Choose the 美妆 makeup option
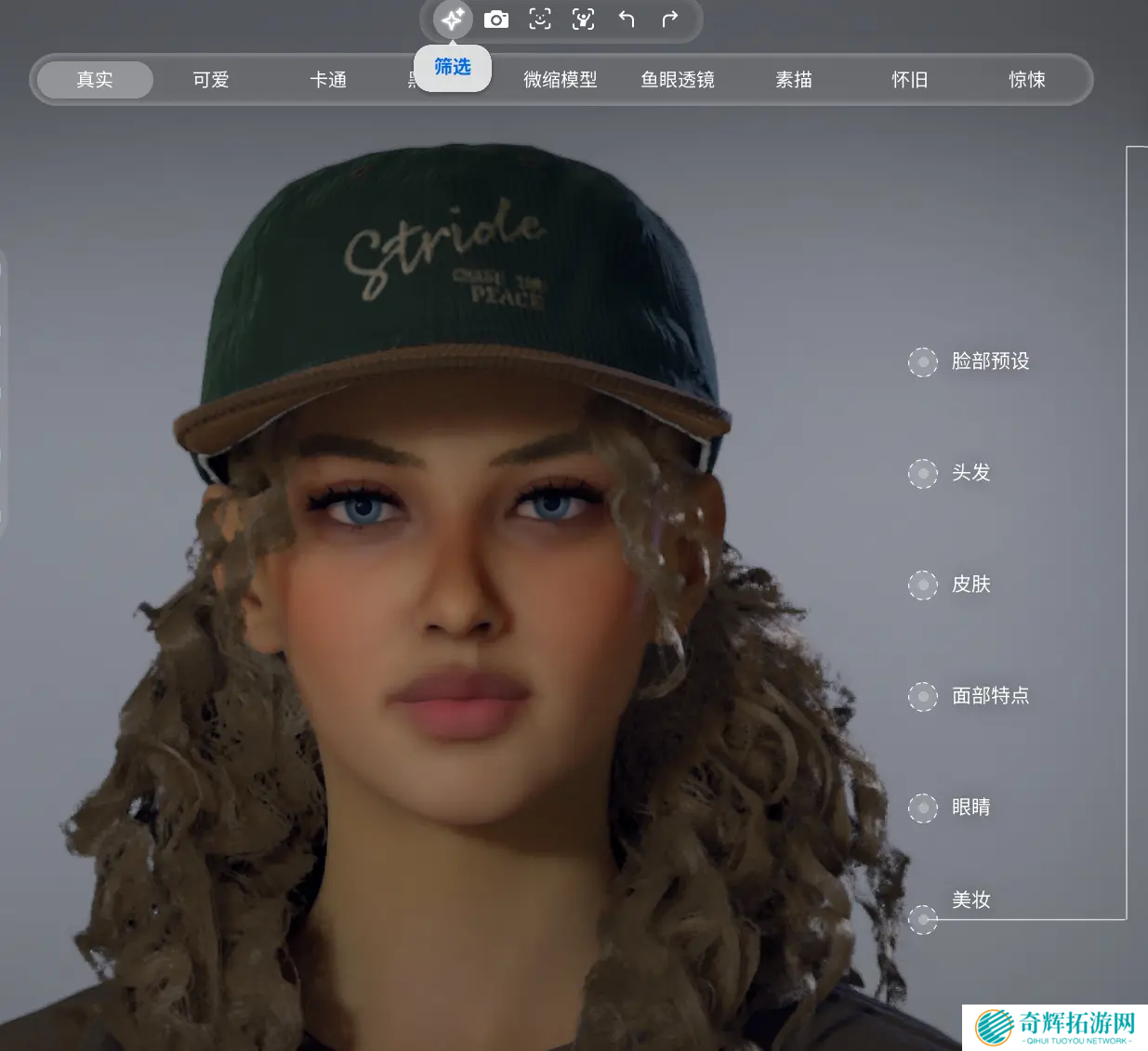This screenshot has height=1051, width=1148. [x=970, y=900]
